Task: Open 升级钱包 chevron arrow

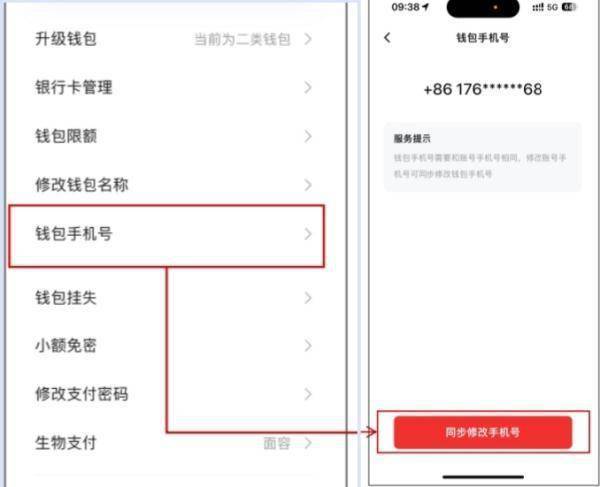Action: click(x=308, y=39)
